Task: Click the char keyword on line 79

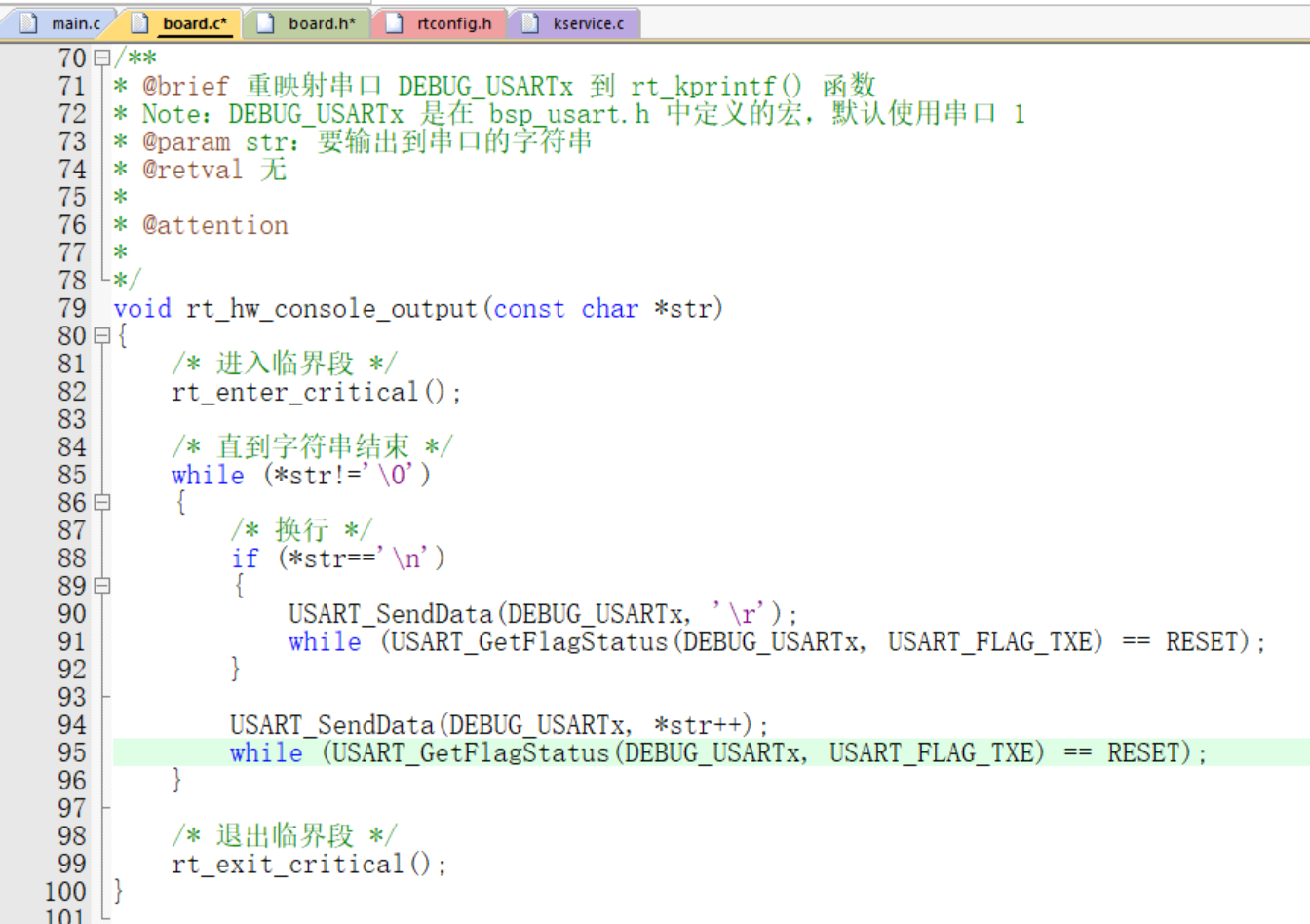Action: point(610,309)
